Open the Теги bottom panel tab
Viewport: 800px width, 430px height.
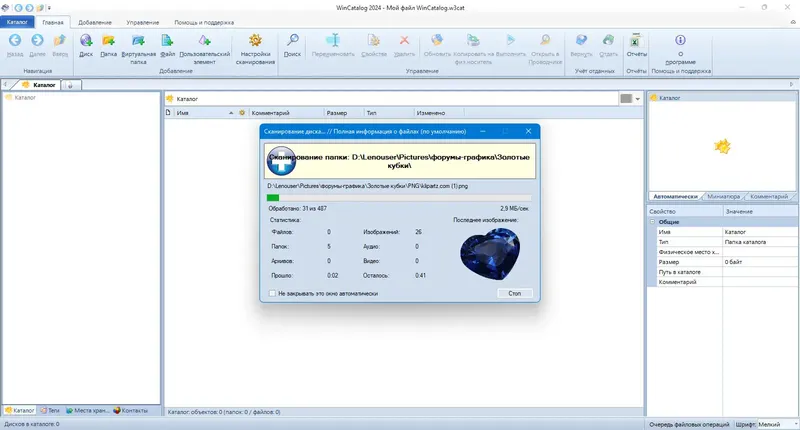(x=50, y=410)
